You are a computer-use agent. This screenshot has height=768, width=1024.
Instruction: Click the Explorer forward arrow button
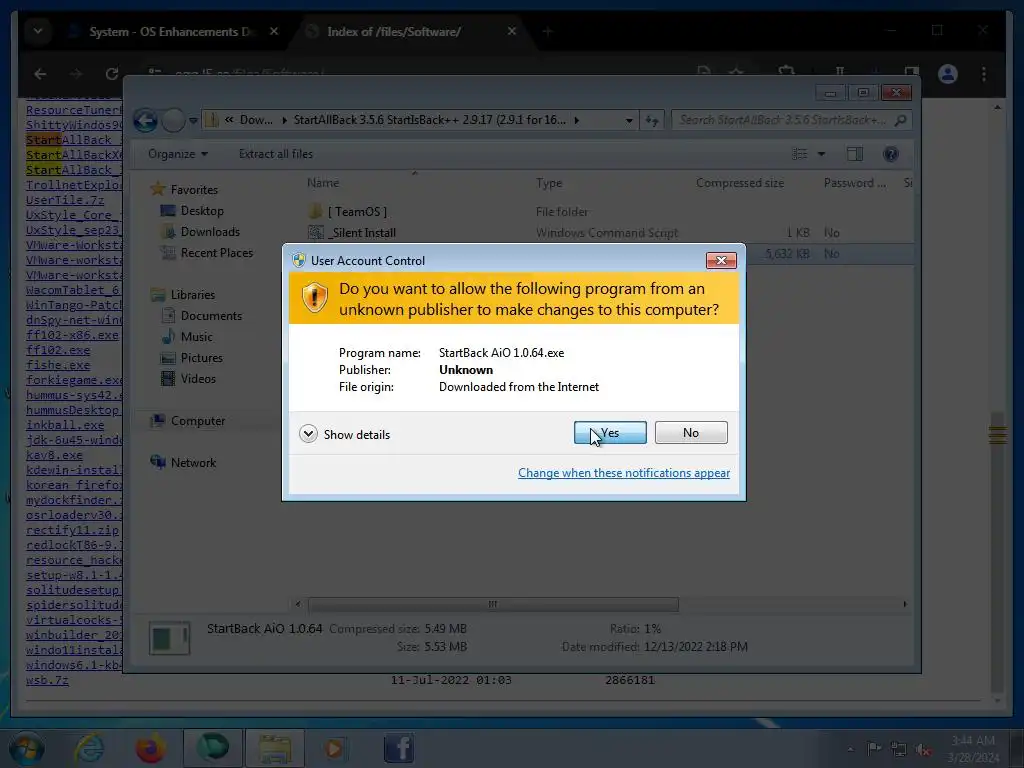[172, 120]
